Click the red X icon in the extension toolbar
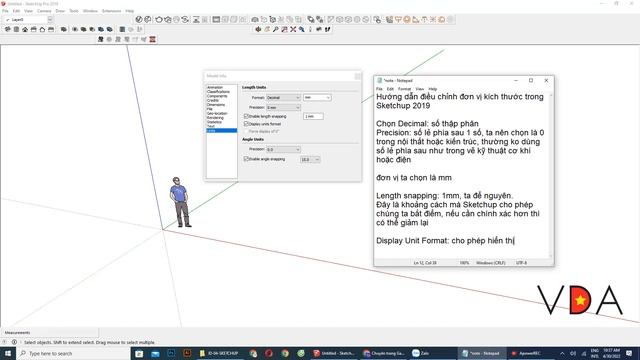640x360 pixels. click(293, 29)
